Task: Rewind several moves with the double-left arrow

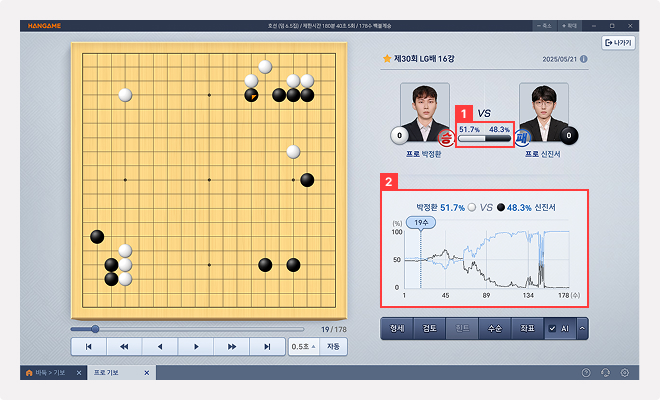Action: coord(124,347)
